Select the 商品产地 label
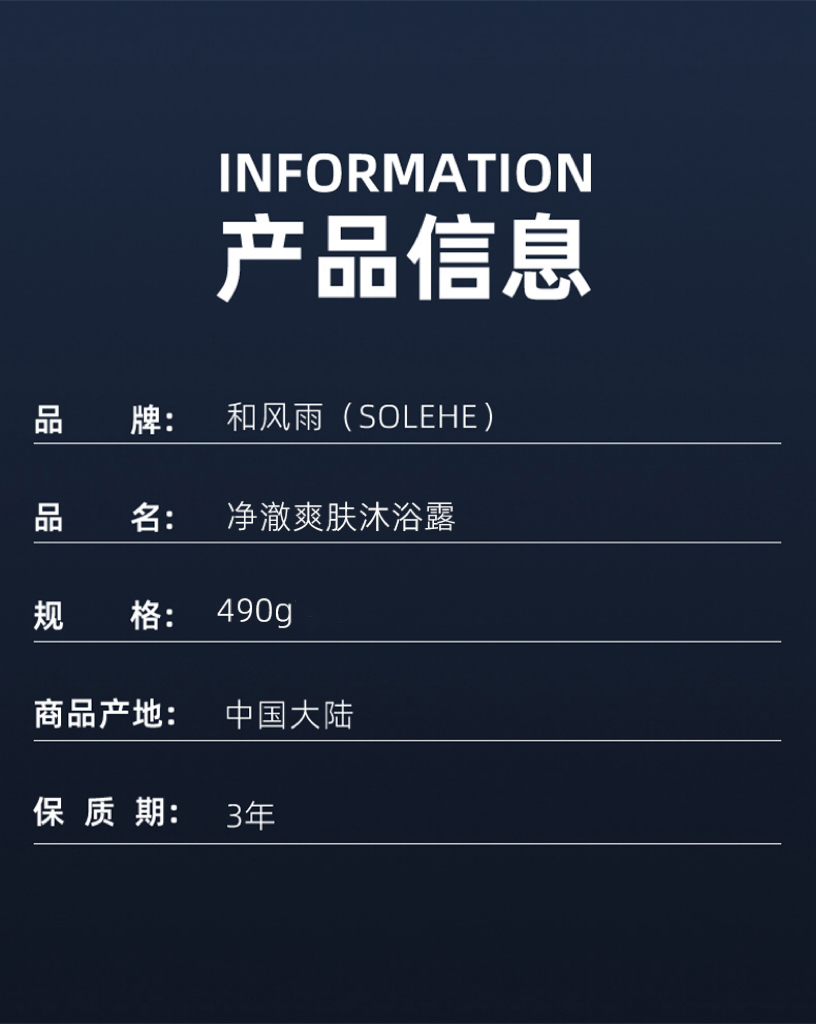 105,714
